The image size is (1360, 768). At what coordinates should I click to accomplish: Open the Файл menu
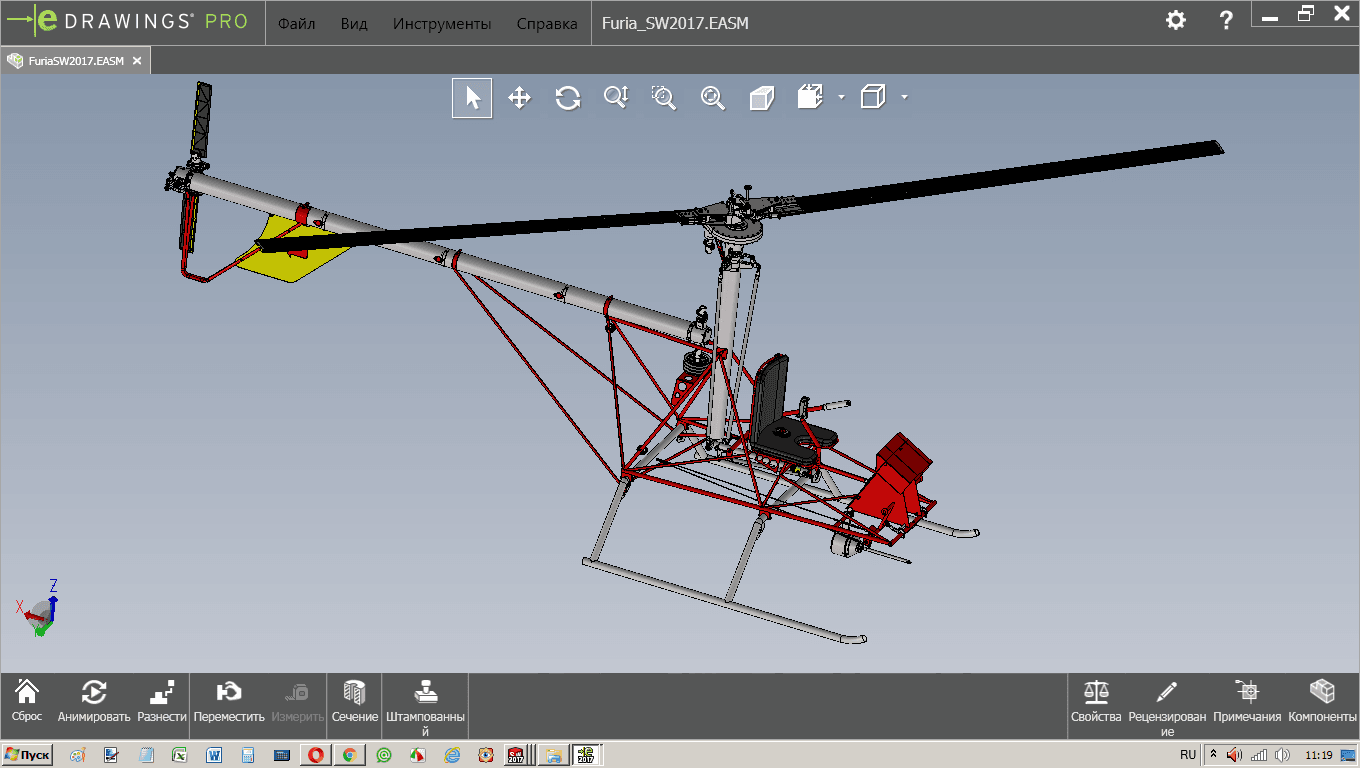click(x=297, y=24)
